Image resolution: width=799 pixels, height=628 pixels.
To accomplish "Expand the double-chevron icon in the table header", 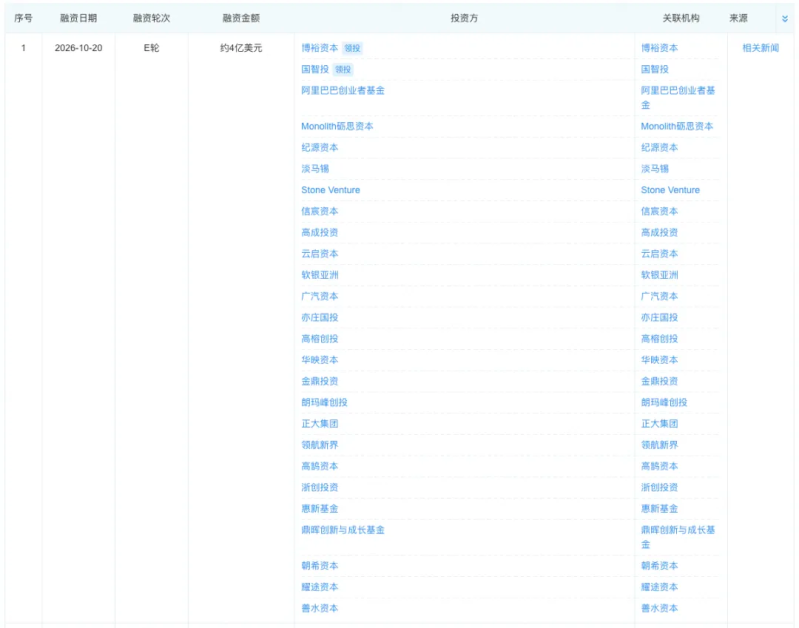I will pos(785,18).
